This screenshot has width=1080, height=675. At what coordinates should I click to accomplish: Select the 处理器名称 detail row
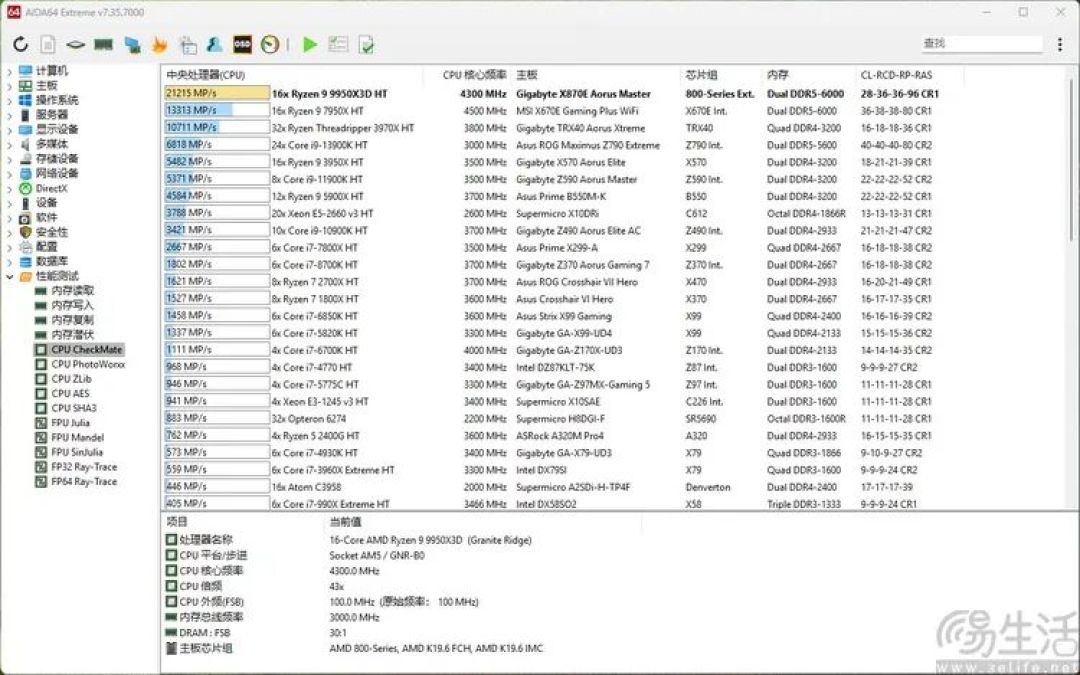click(349, 540)
